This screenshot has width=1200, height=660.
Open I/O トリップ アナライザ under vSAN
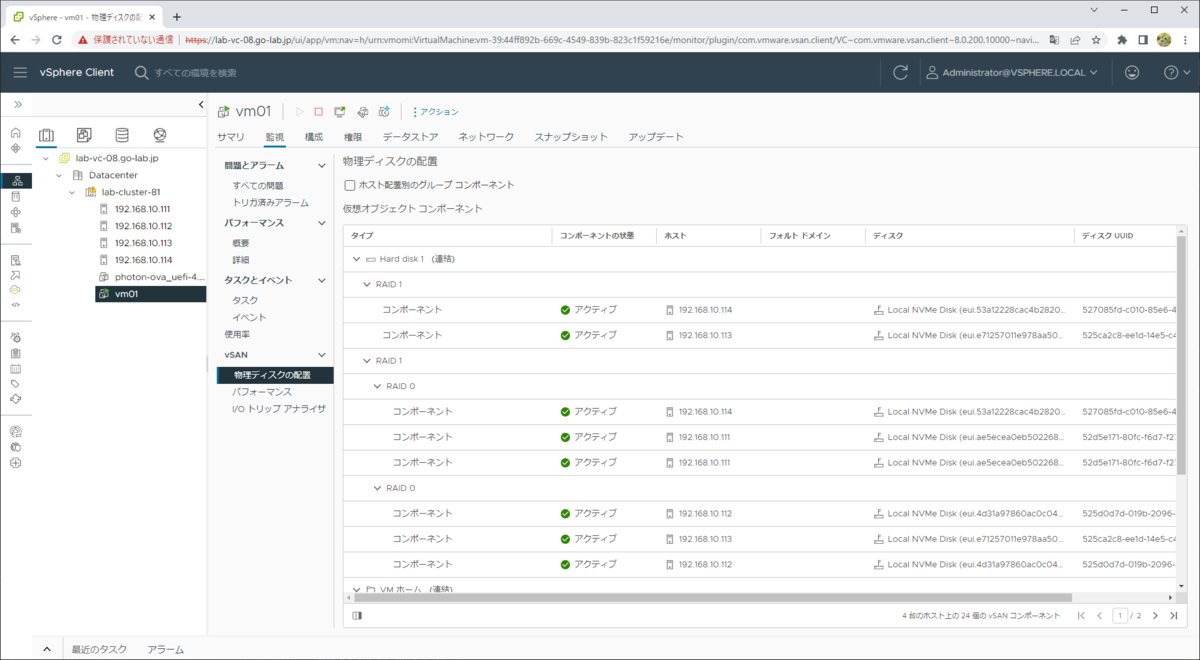(279, 408)
